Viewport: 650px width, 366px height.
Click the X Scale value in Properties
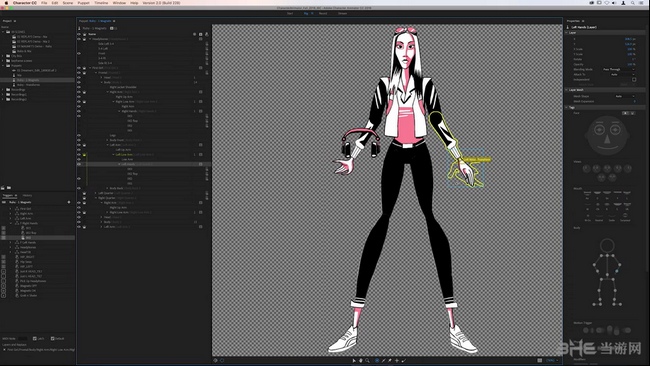tap(631, 49)
